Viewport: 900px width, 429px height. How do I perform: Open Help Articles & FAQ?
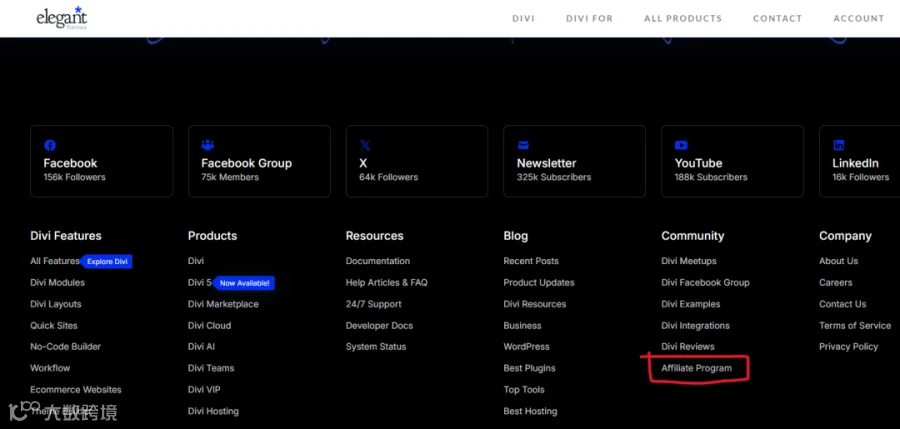click(386, 283)
